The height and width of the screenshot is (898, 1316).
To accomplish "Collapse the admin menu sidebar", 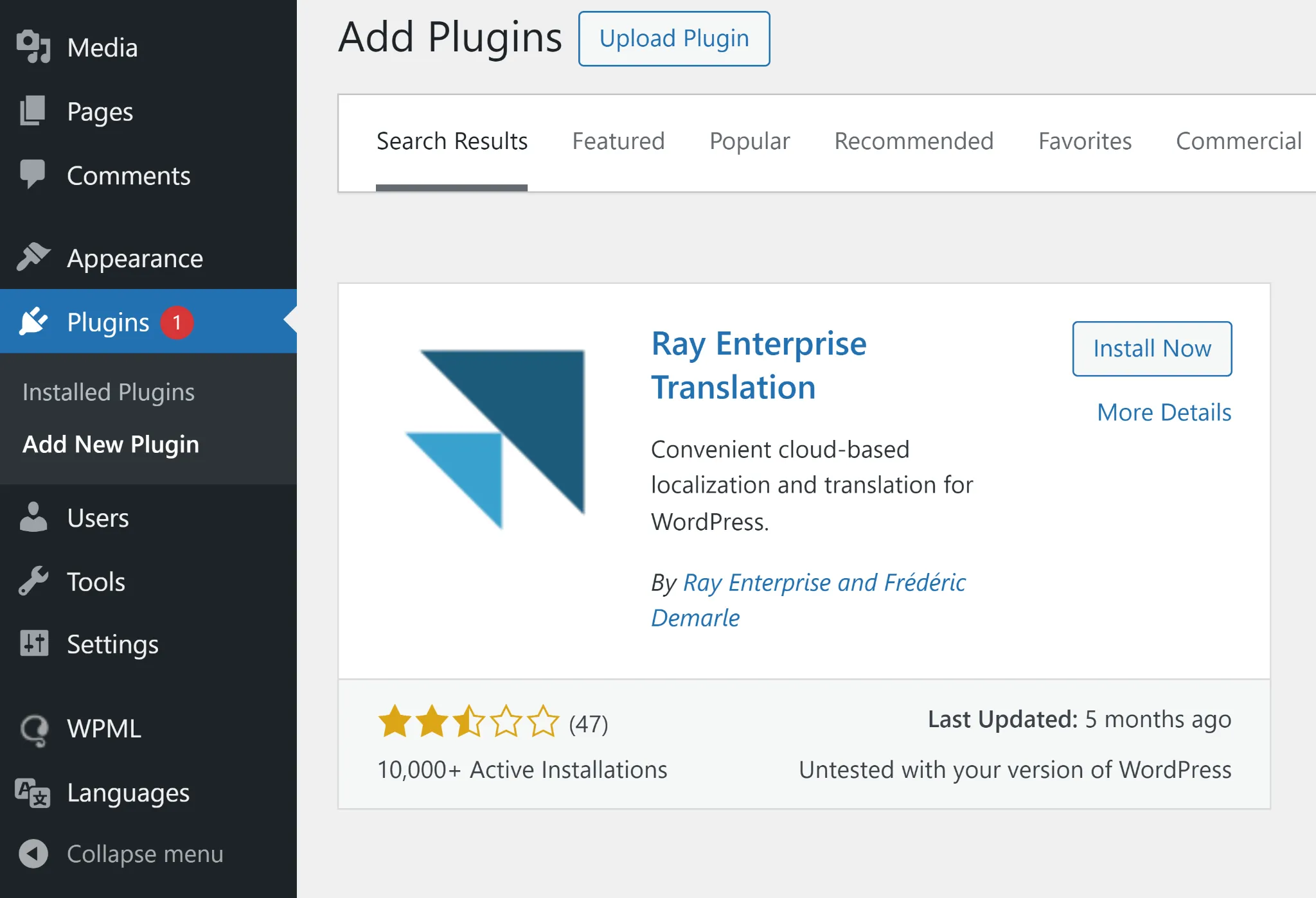I will [33, 854].
